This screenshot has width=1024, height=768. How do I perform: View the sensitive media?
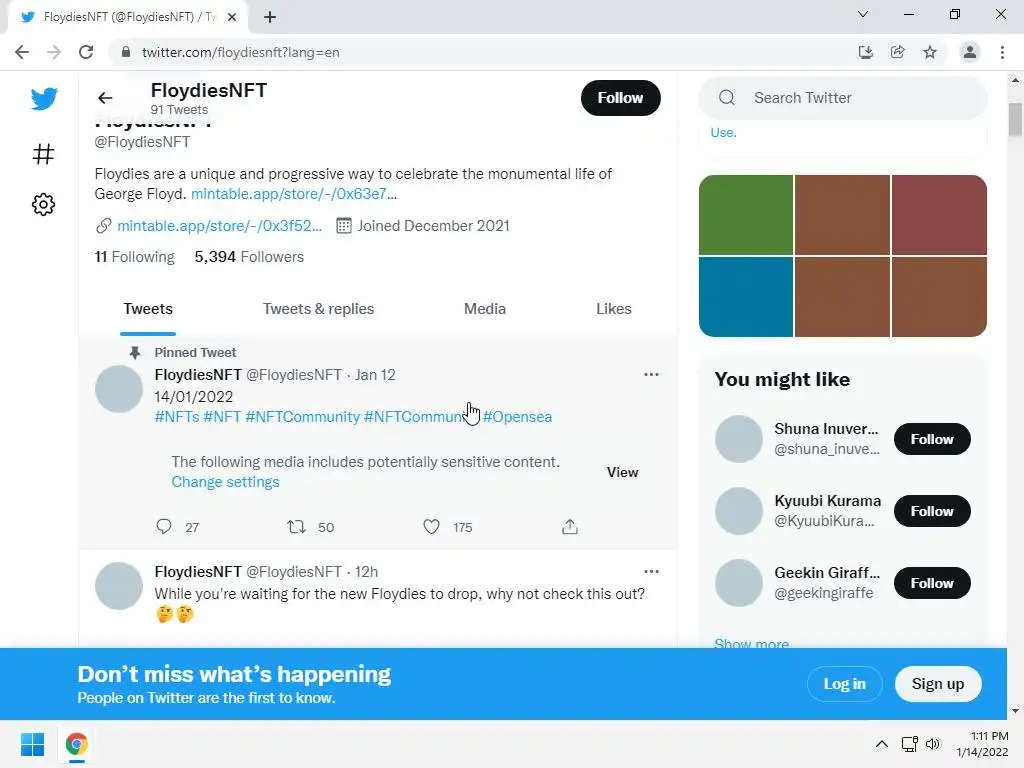tap(622, 472)
